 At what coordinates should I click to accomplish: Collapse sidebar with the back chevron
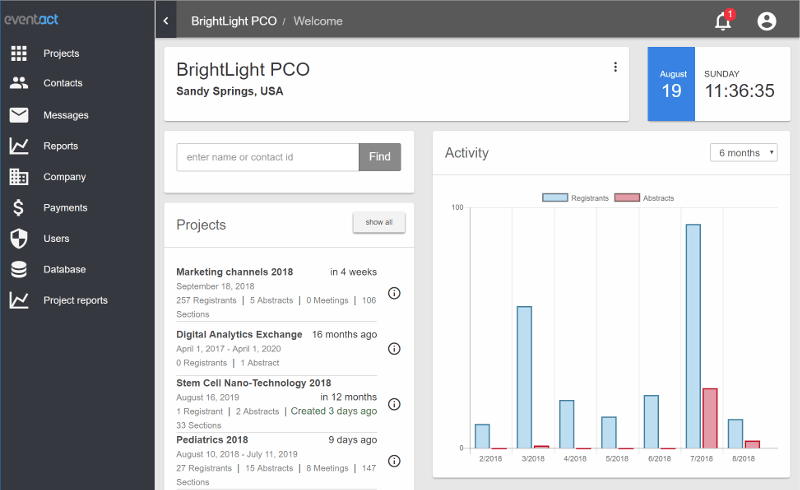click(166, 21)
